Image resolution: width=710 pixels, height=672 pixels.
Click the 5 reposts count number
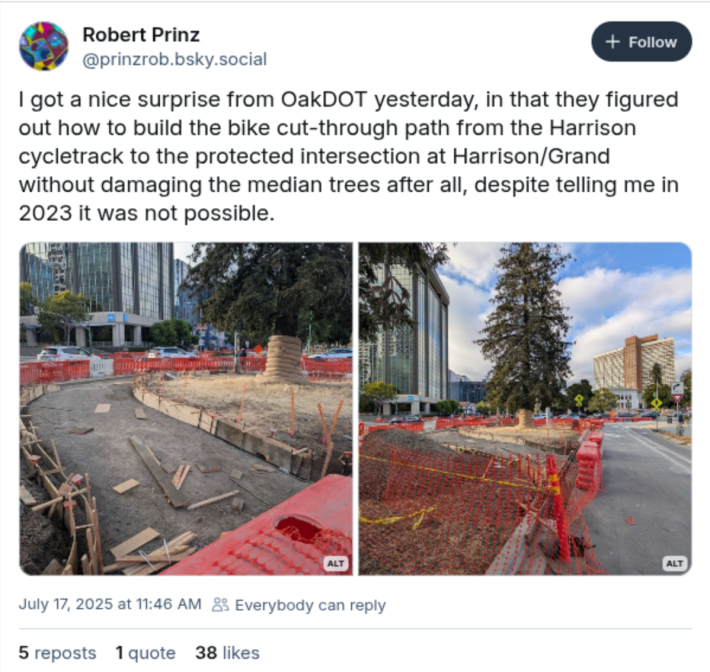(24, 653)
